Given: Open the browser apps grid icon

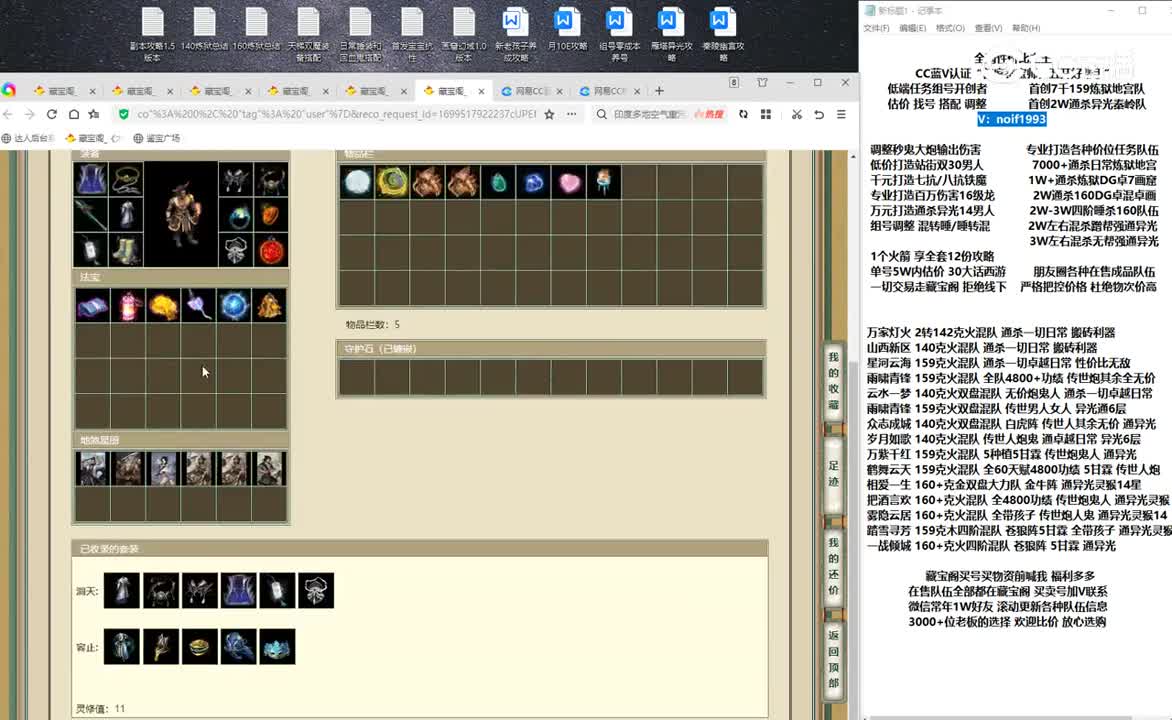Looking at the screenshot, I should point(766,114).
